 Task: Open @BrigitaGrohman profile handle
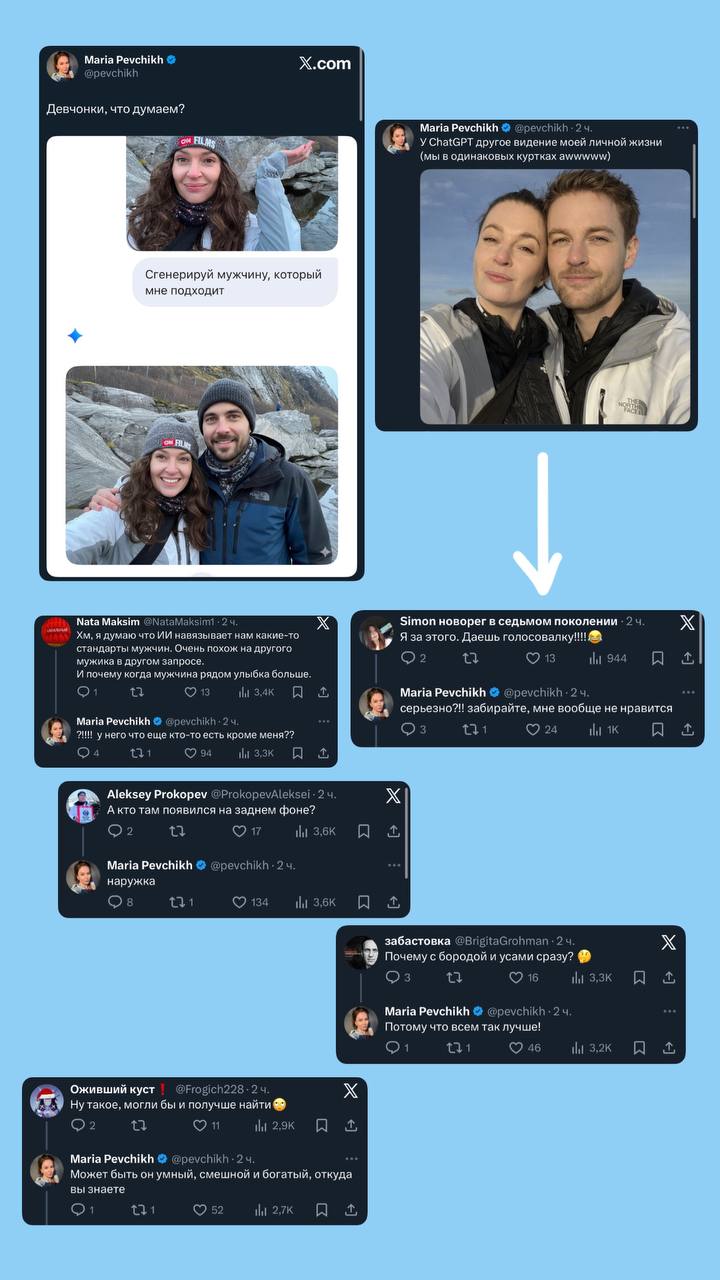pyautogui.click(x=502, y=941)
